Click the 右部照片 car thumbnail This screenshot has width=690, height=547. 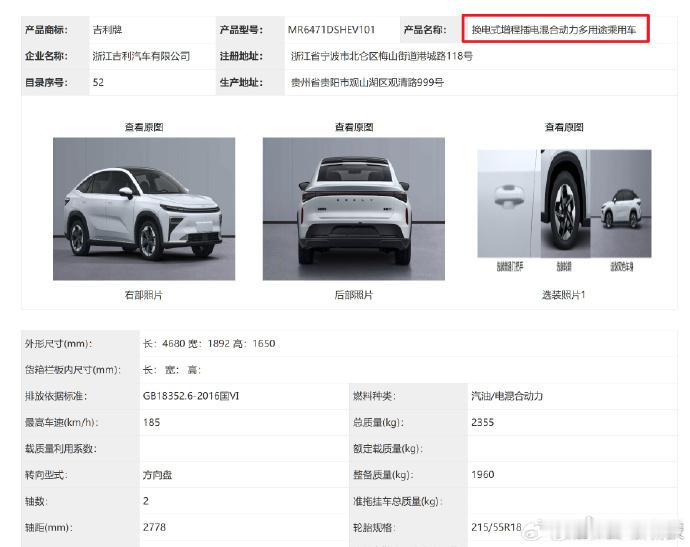coord(144,209)
